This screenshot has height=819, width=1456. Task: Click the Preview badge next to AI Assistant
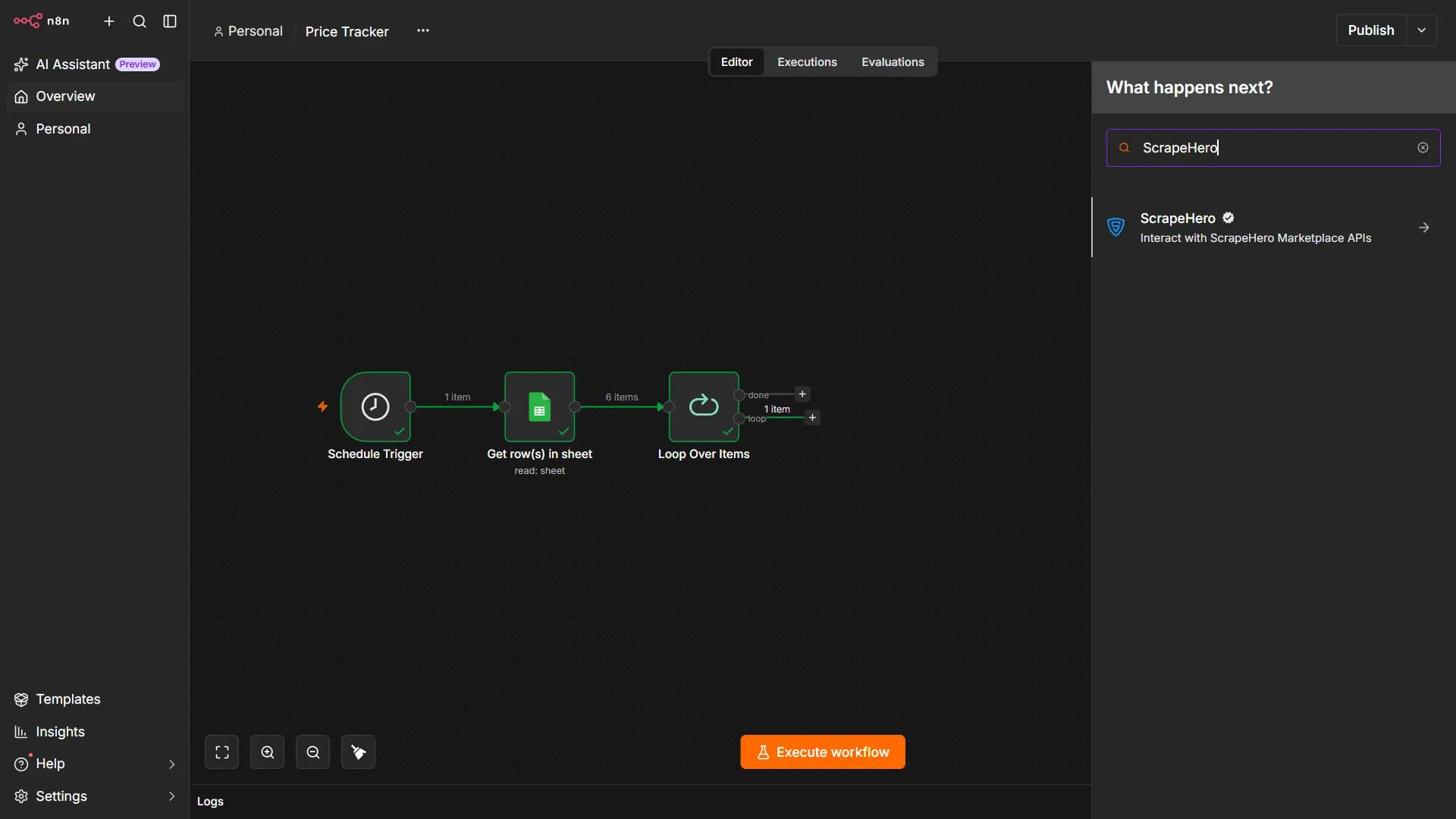pyautogui.click(x=137, y=64)
